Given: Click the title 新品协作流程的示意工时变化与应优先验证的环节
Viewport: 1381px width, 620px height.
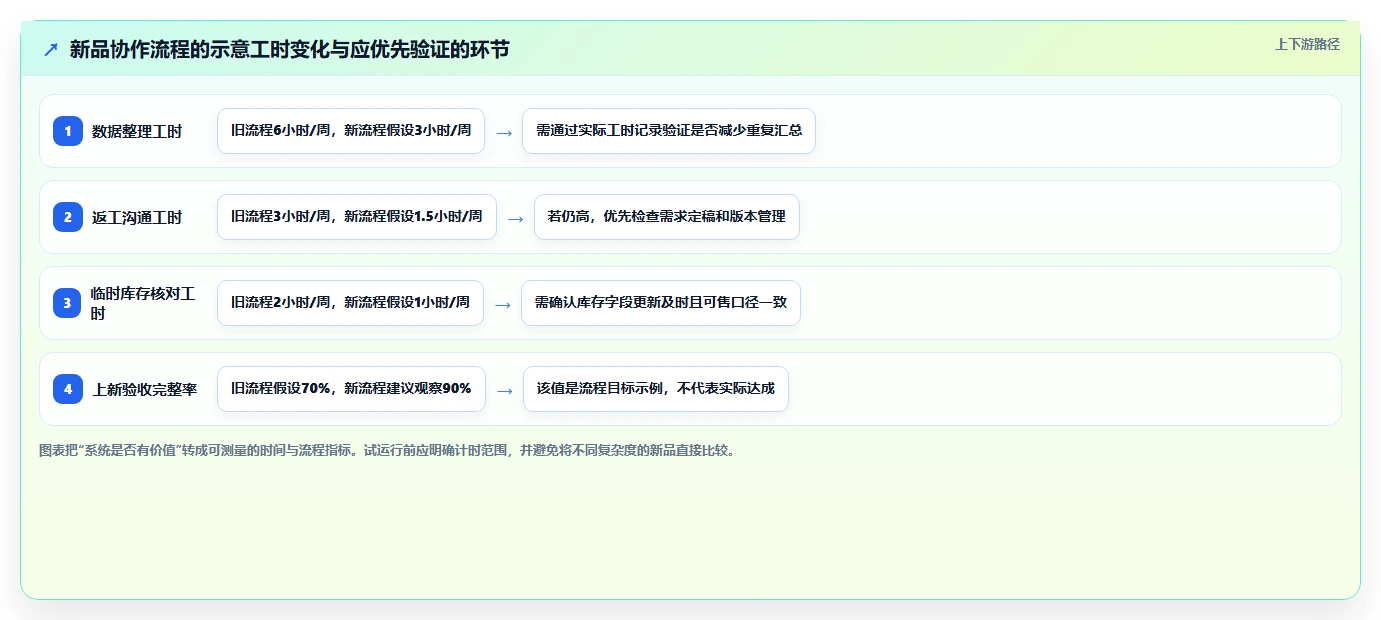Looking at the screenshot, I should [x=289, y=49].
